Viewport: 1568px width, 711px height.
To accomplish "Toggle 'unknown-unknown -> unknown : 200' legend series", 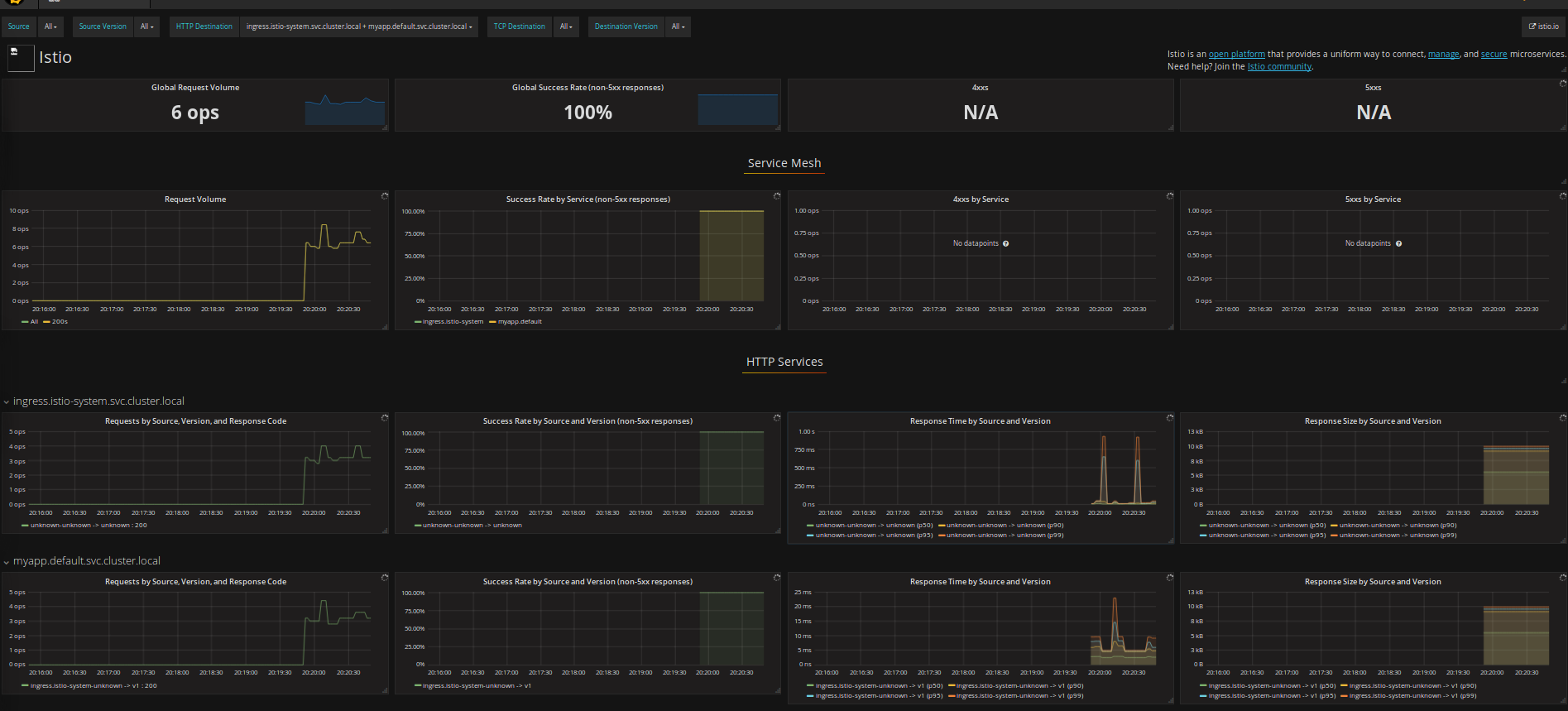I will point(89,526).
